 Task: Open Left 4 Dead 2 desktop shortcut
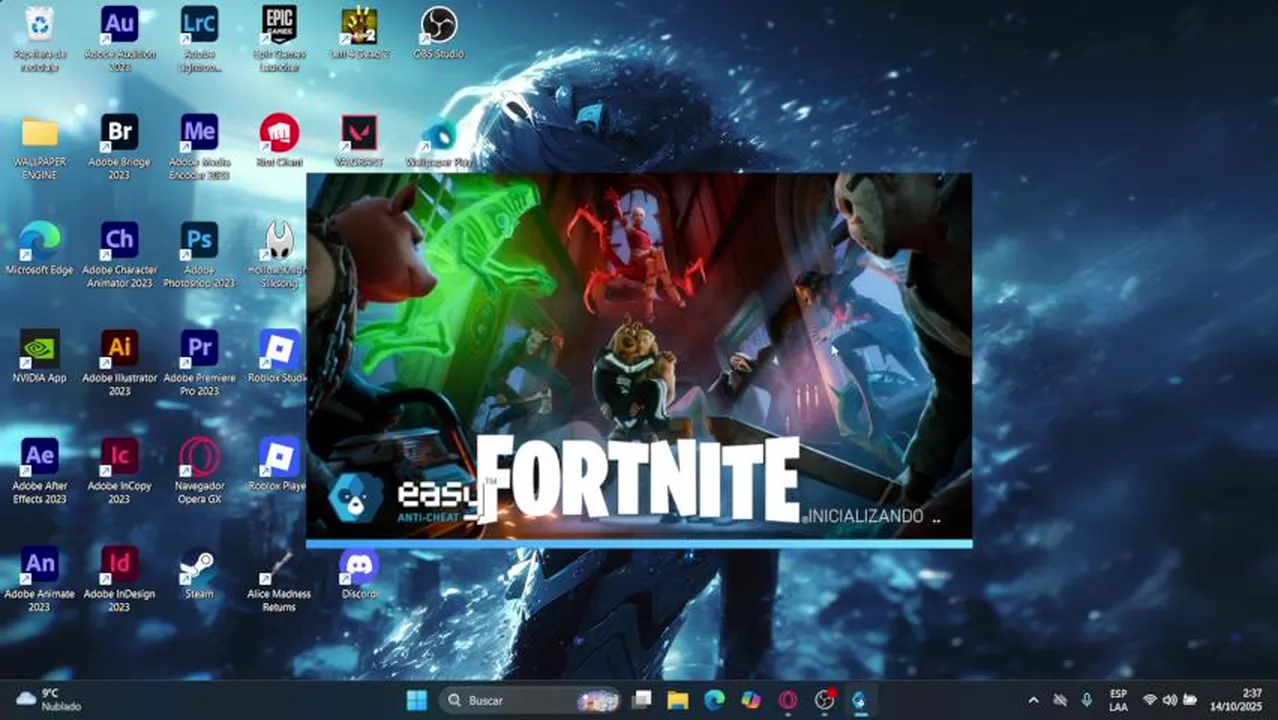[359, 32]
